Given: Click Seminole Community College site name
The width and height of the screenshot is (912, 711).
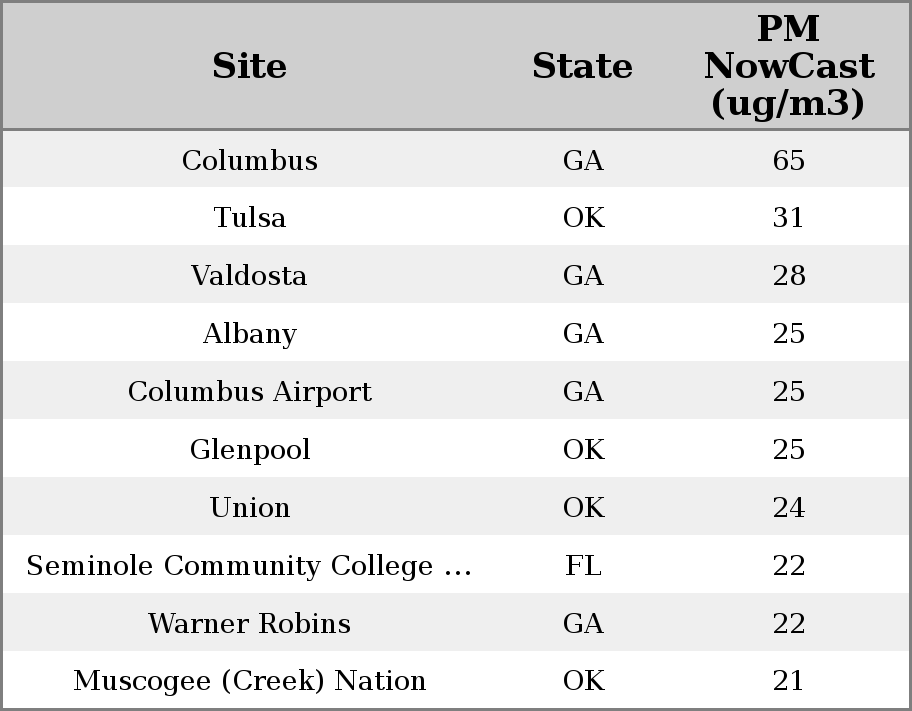Looking at the screenshot, I should pos(250,566).
